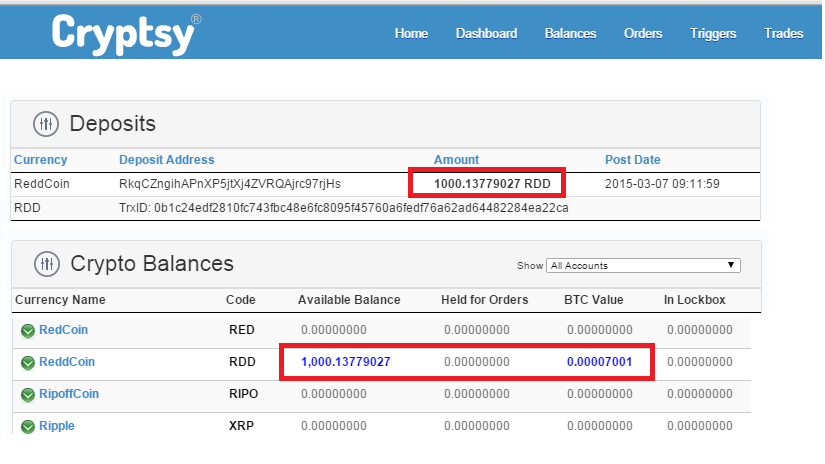Click RedCoin BTC Value cell
This screenshot has width=825, height=464.
(599, 330)
